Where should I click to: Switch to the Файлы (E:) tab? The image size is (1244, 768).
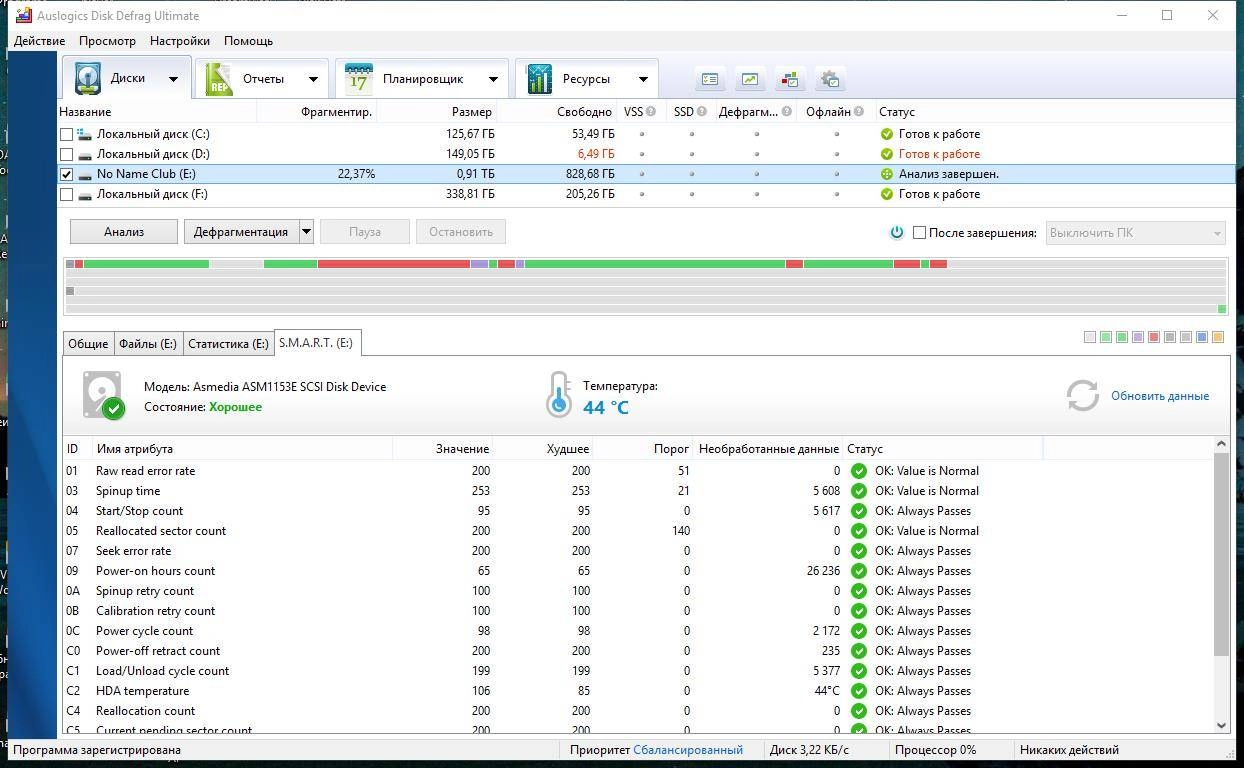[x=148, y=343]
